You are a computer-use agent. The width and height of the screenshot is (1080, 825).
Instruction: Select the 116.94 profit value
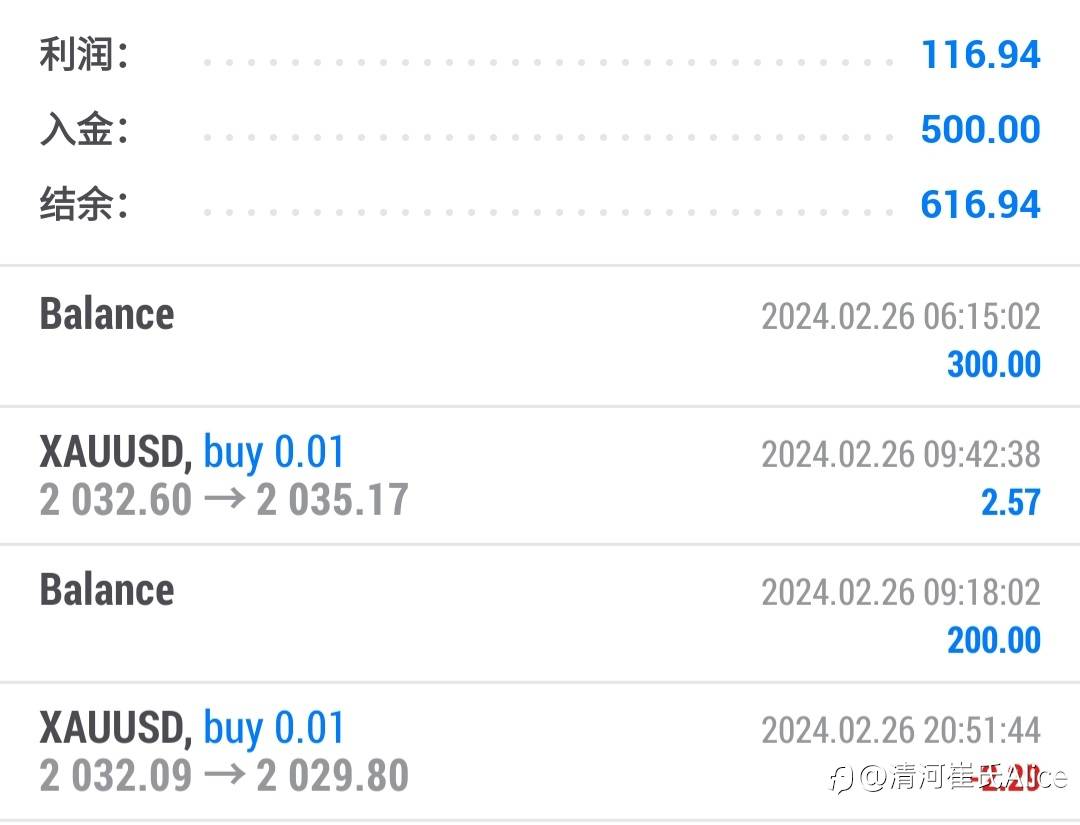[980, 54]
